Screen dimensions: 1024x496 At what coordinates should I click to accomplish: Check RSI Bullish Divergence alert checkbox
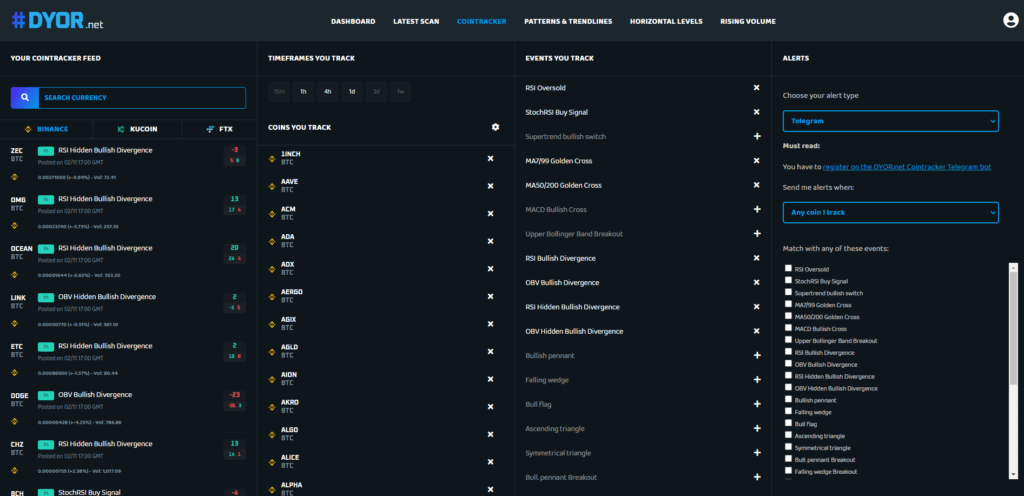point(788,352)
